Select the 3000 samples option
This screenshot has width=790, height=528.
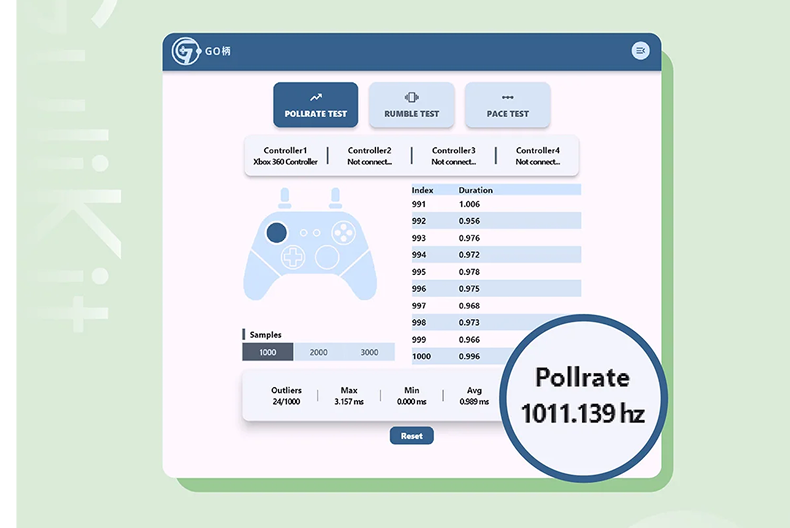[x=369, y=352]
